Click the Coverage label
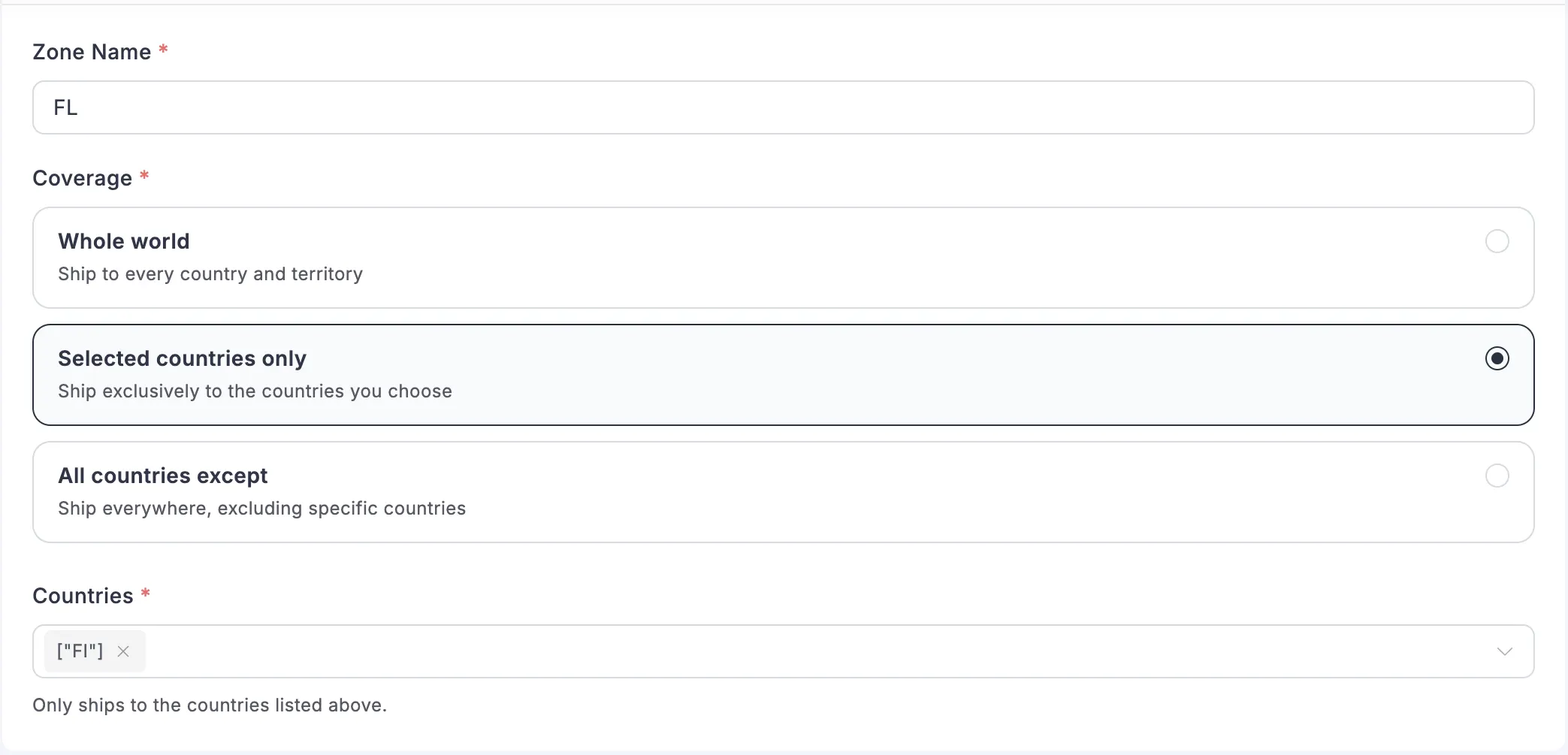 point(82,178)
